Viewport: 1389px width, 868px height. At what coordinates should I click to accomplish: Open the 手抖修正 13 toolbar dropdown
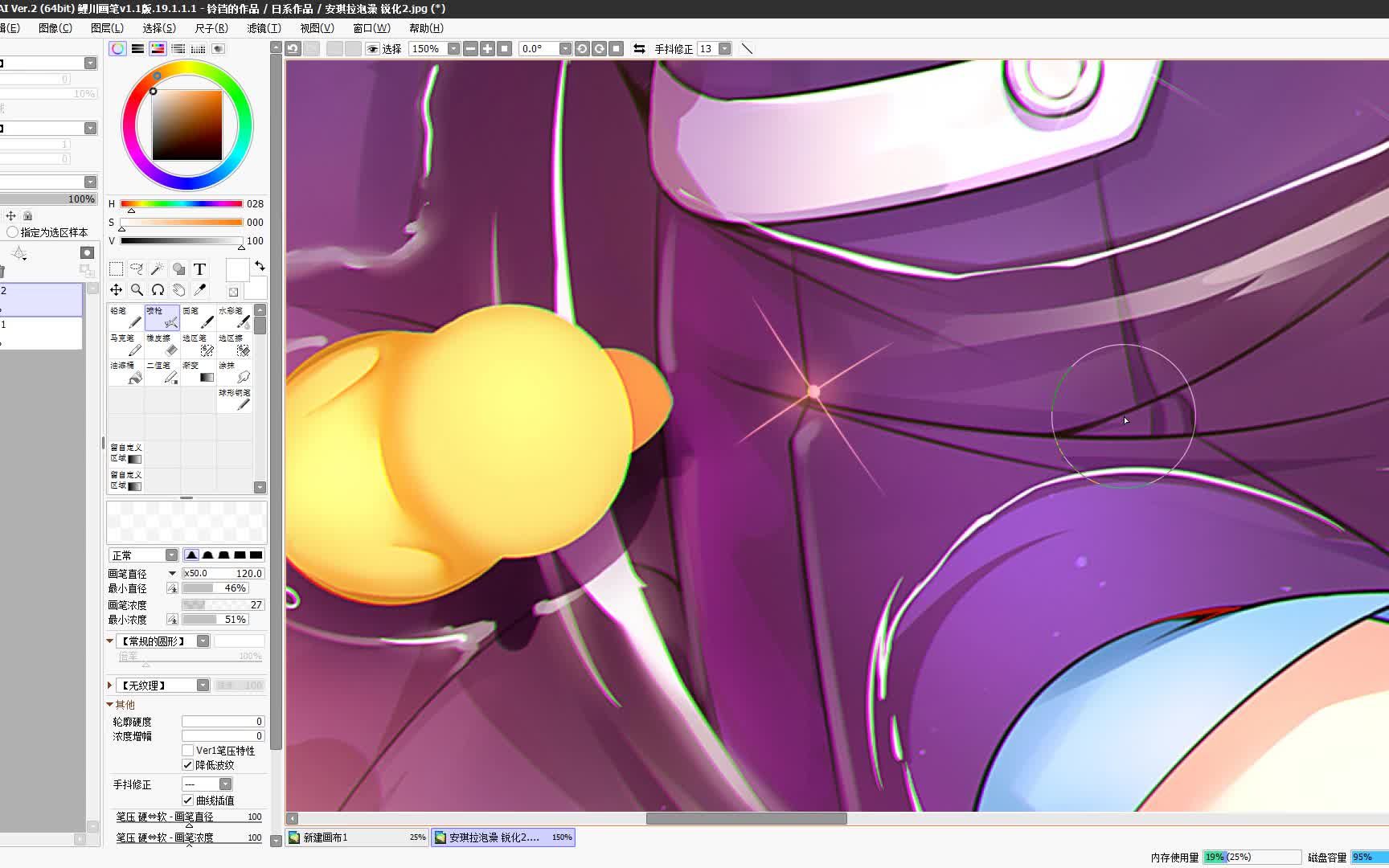coord(724,49)
